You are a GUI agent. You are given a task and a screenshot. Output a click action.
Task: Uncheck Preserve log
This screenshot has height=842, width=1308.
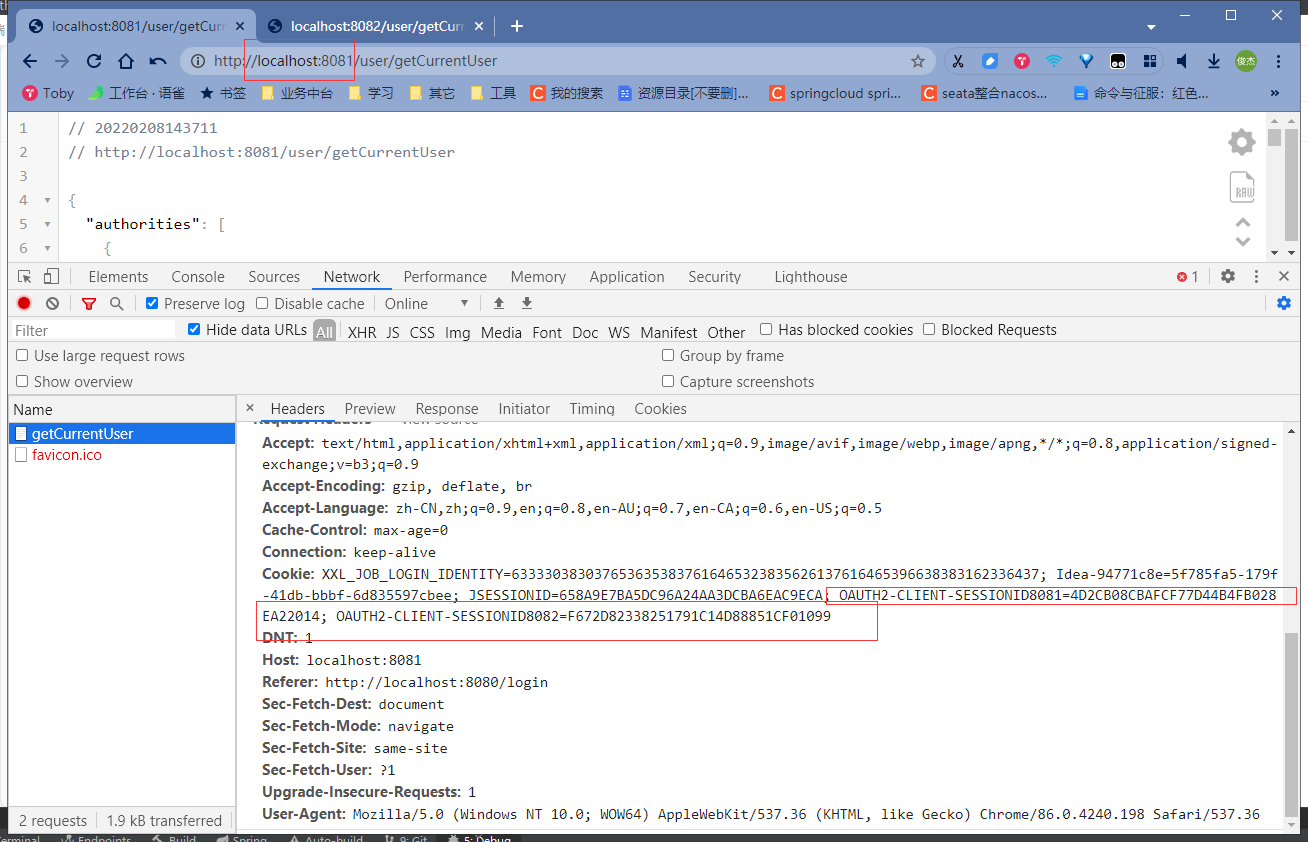coord(152,303)
